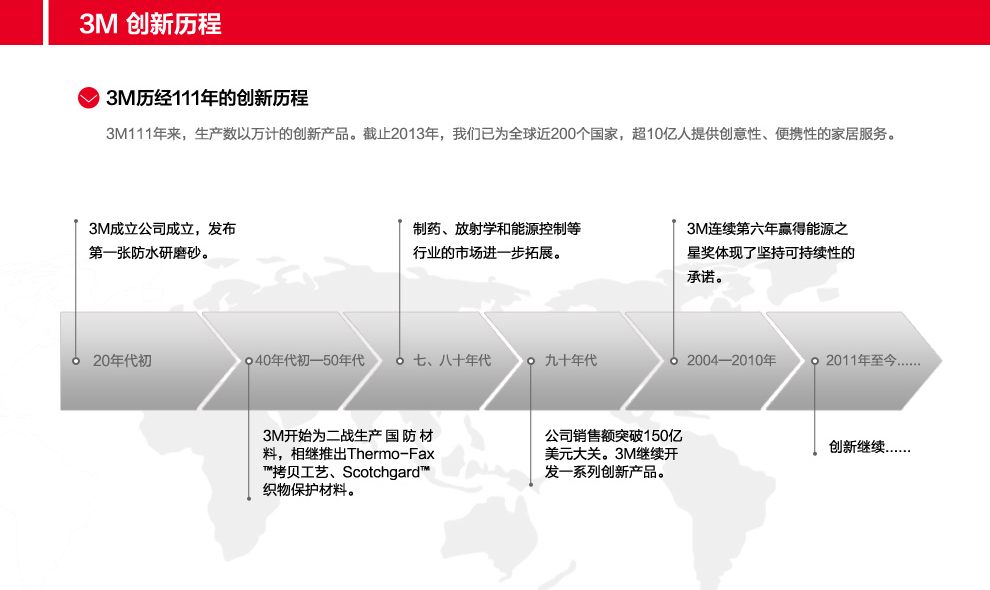This screenshot has height=590, width=990.
Task: Click text 3M成立公司成立，发布
Action: (x=162, y=229)
